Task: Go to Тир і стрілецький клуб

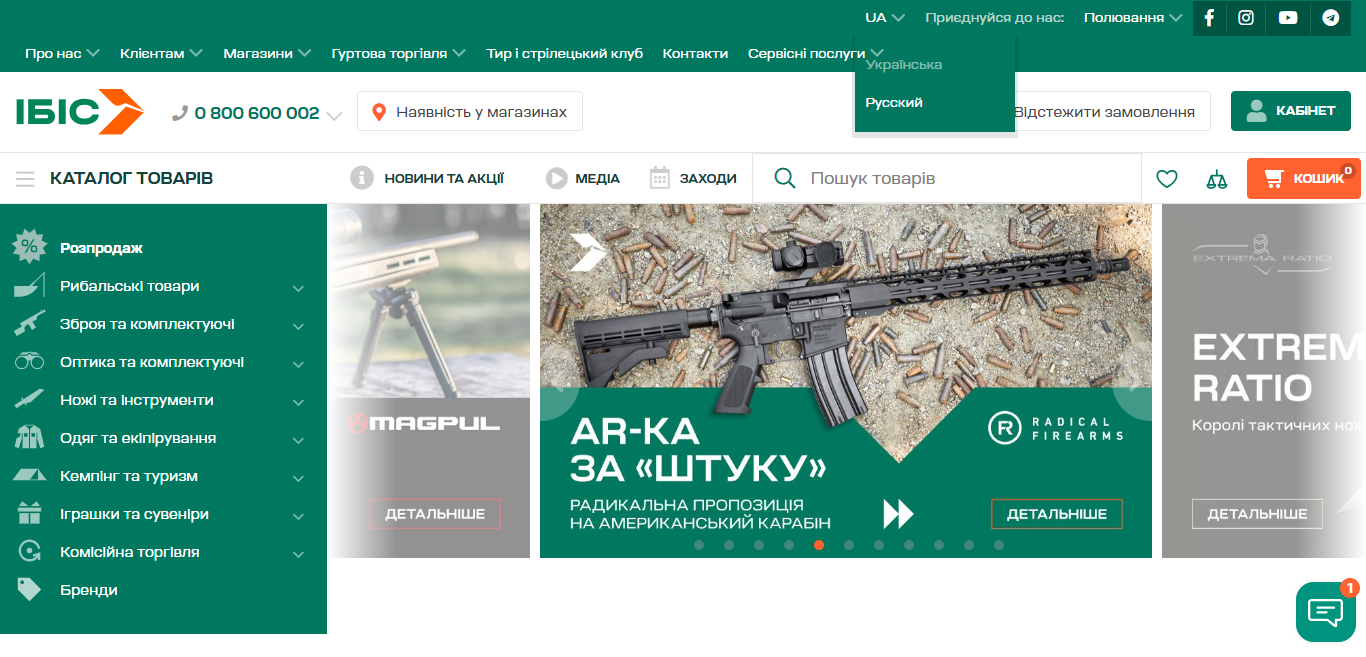Action: (x=564, y=53)
